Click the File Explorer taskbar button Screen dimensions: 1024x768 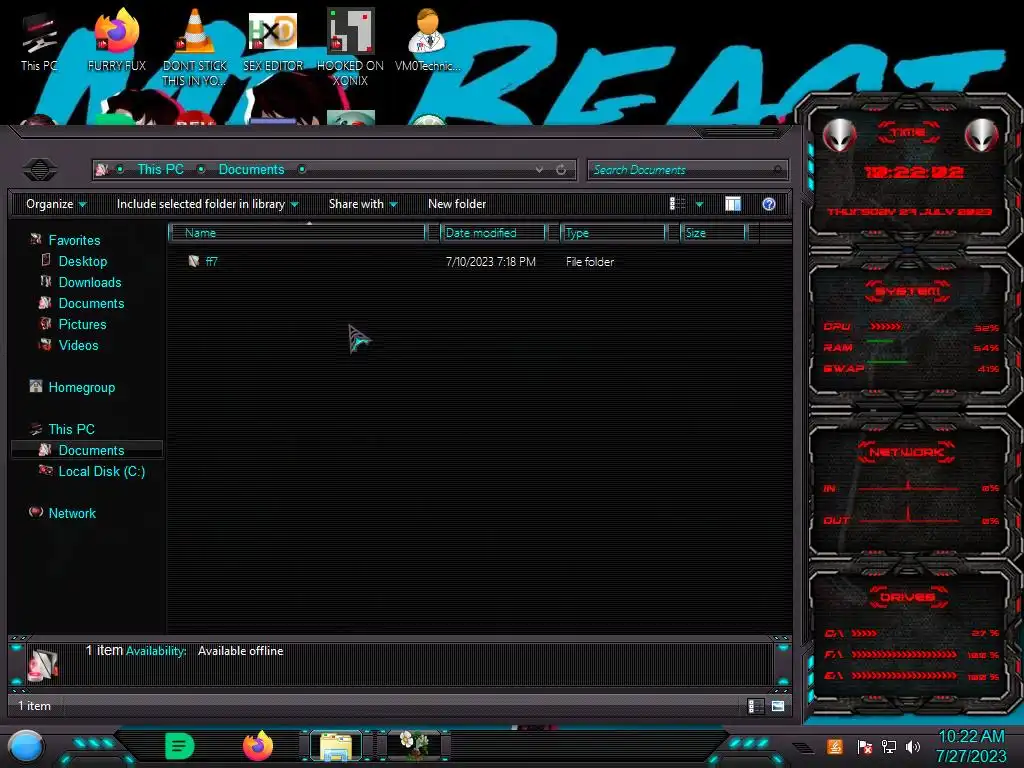click(336, 746)
